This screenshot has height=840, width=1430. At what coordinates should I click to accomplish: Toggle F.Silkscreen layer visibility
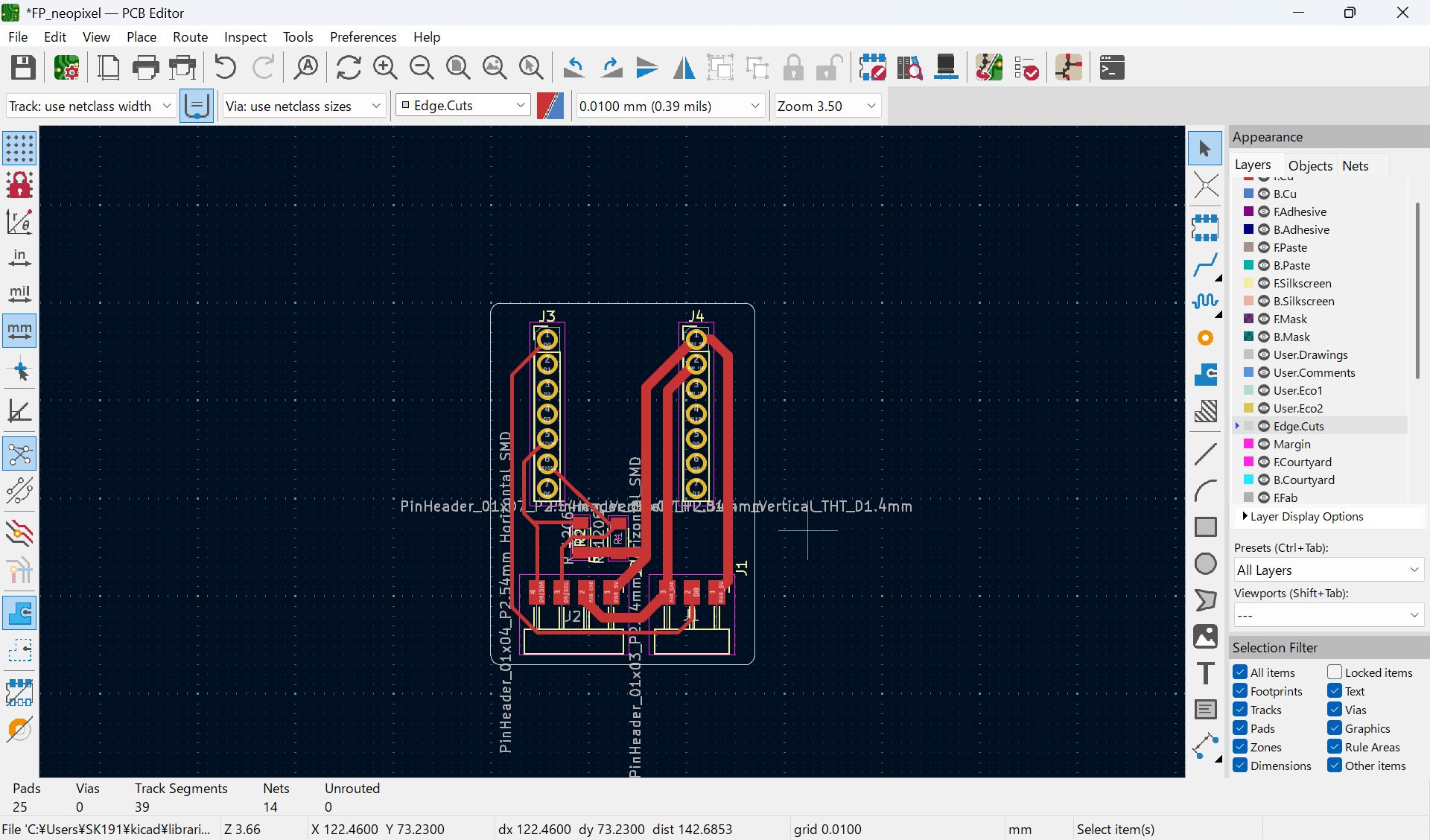click(1264, 283)
